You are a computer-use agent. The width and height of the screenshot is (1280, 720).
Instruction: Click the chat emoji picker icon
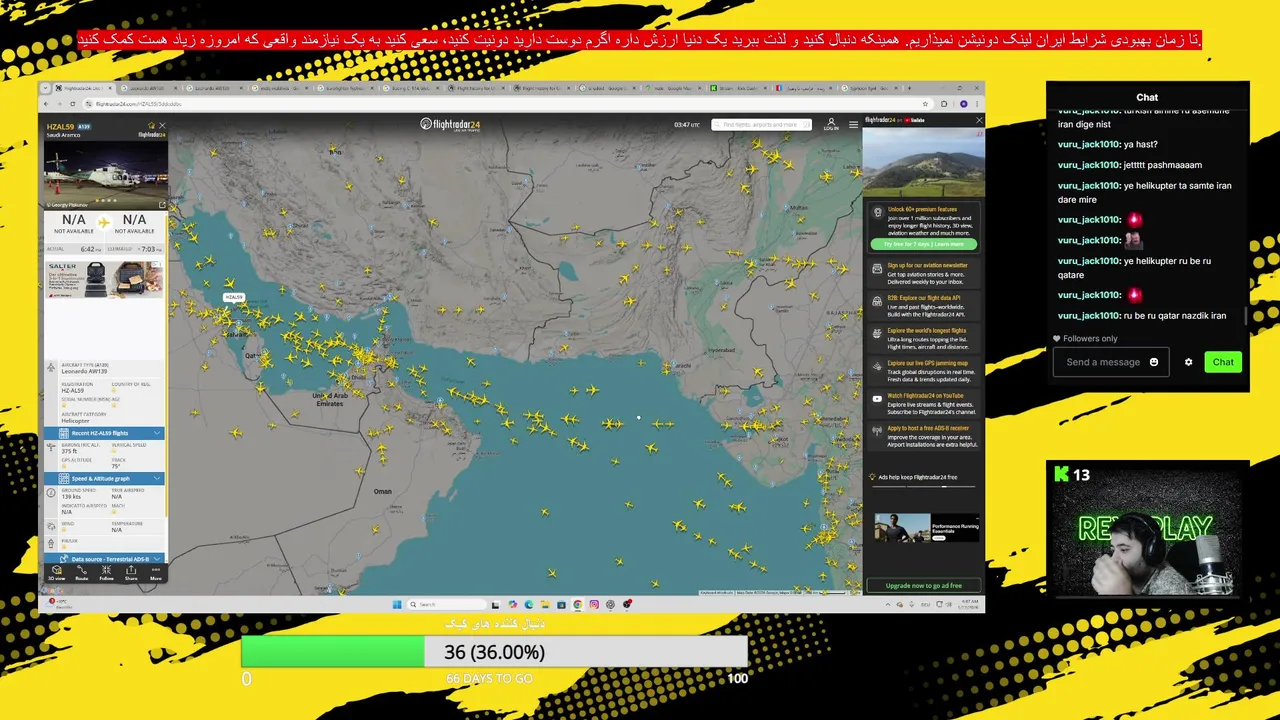tap(1153, 362)
